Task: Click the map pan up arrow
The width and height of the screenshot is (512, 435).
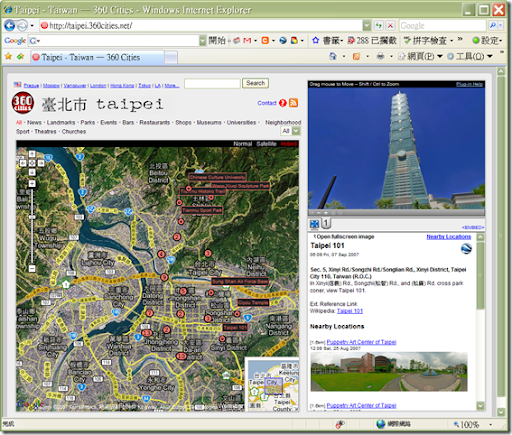Action: click(32, 154)
